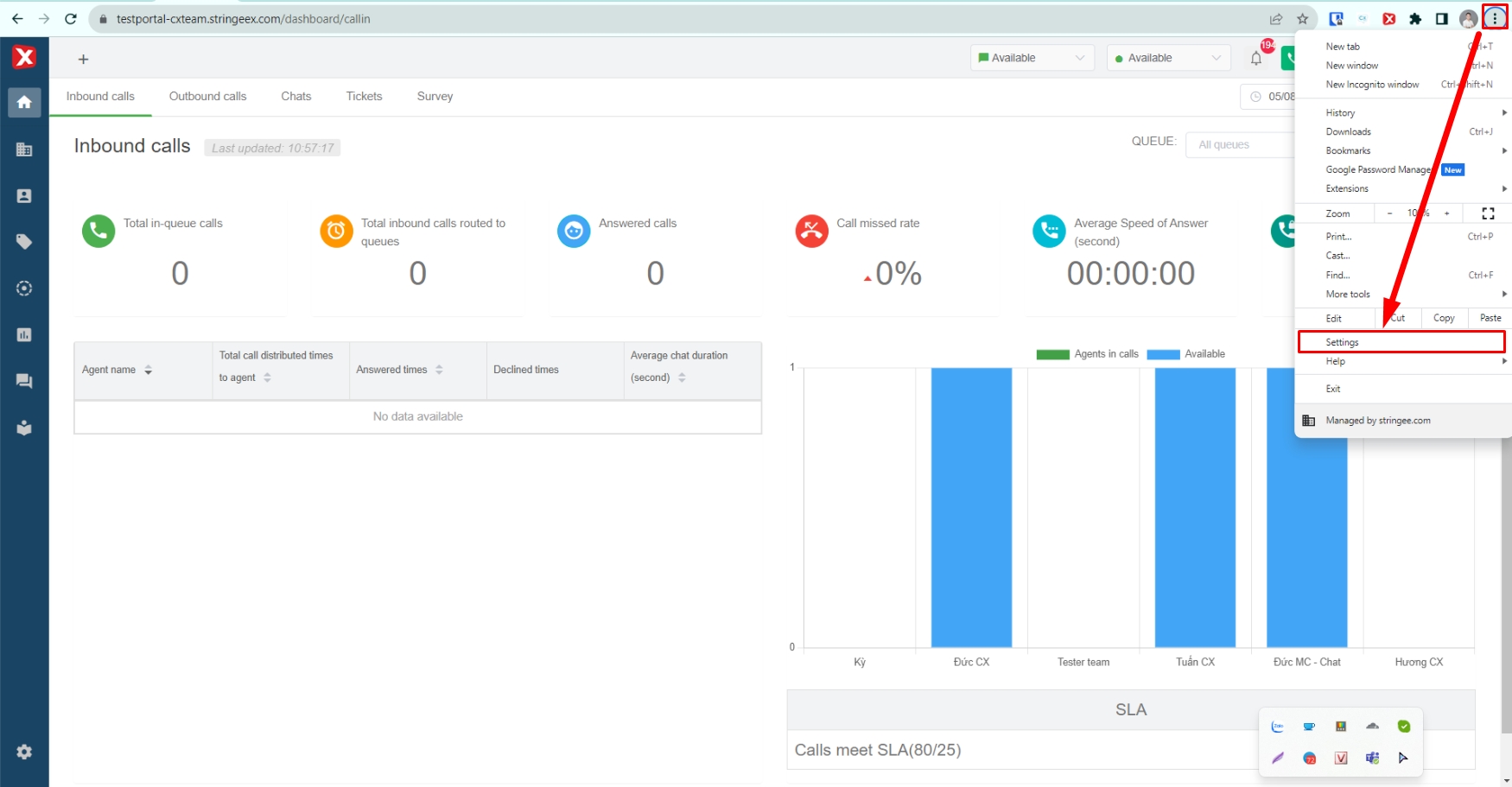The height and width of the screenshot is (787, 1512).
Task: Open the settings gear at the sidebar bottom
Action: coord(24,752)
